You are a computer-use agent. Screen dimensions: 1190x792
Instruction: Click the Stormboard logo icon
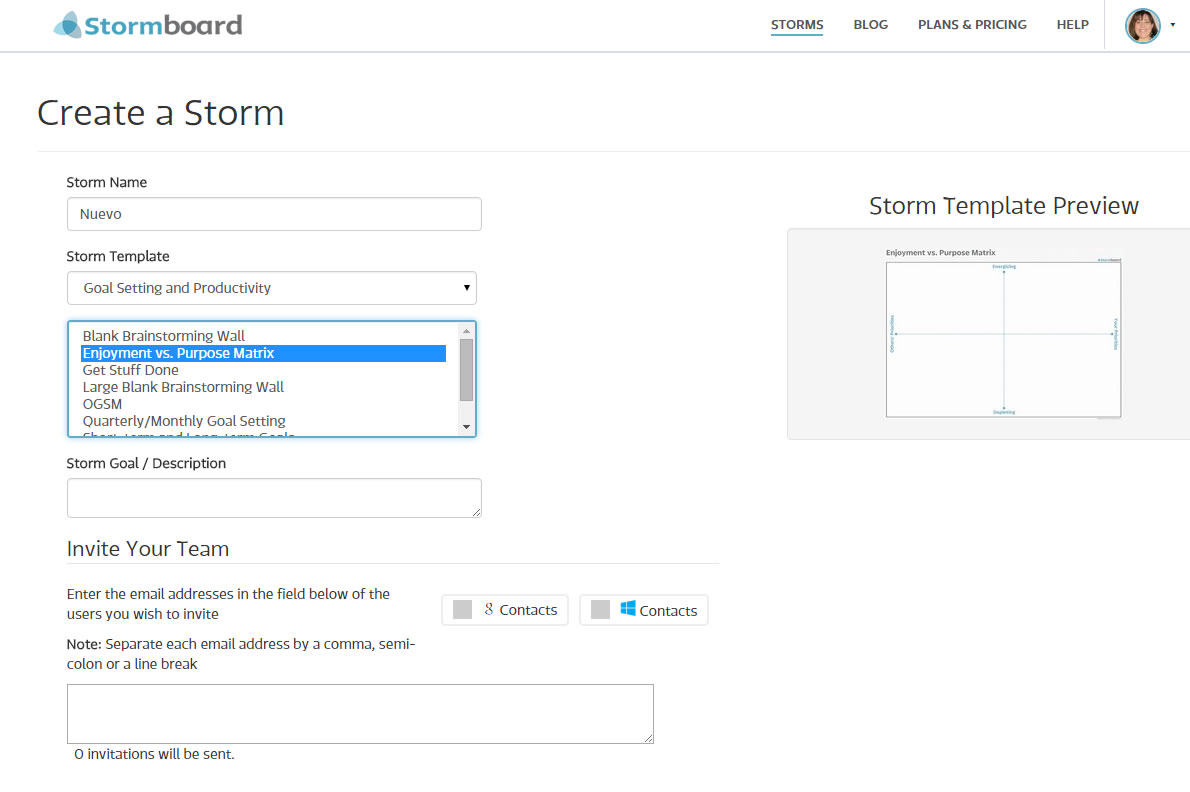click(67, 25)
